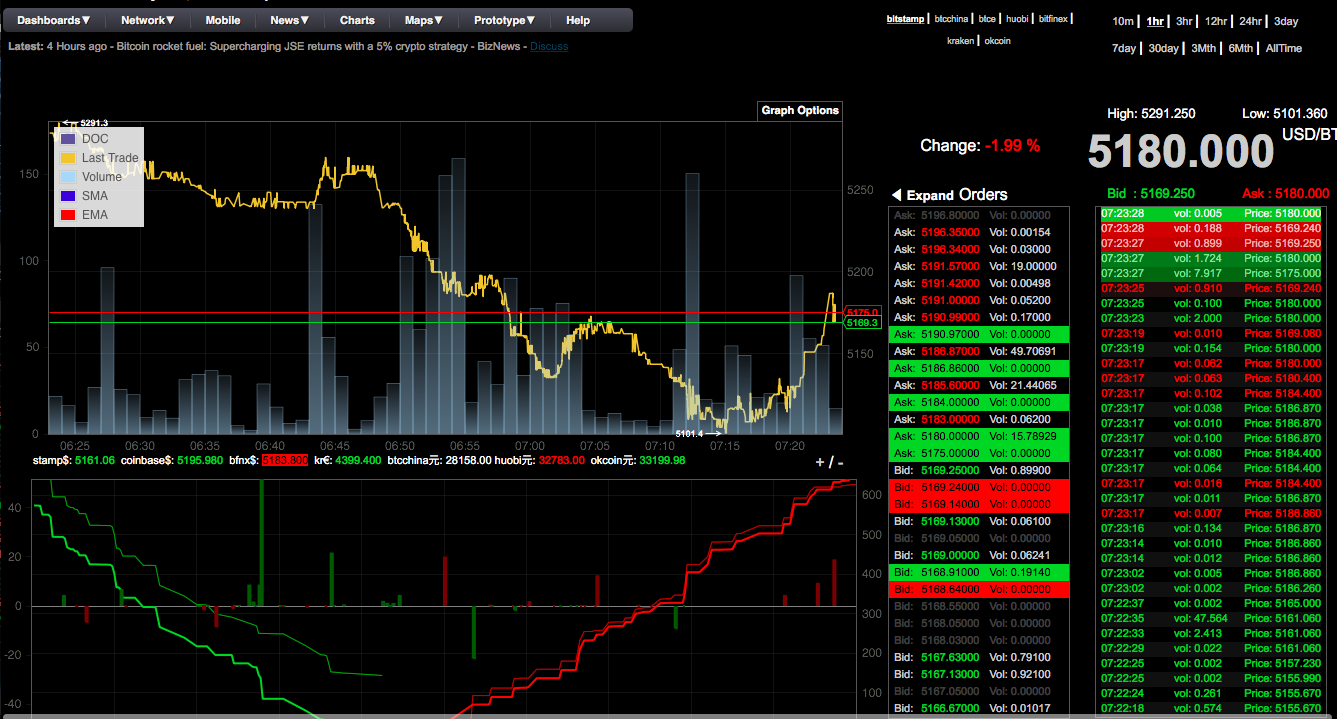Toggle the Volume series in chart legend
The image size is (1337, 719).
pos(101,177)
